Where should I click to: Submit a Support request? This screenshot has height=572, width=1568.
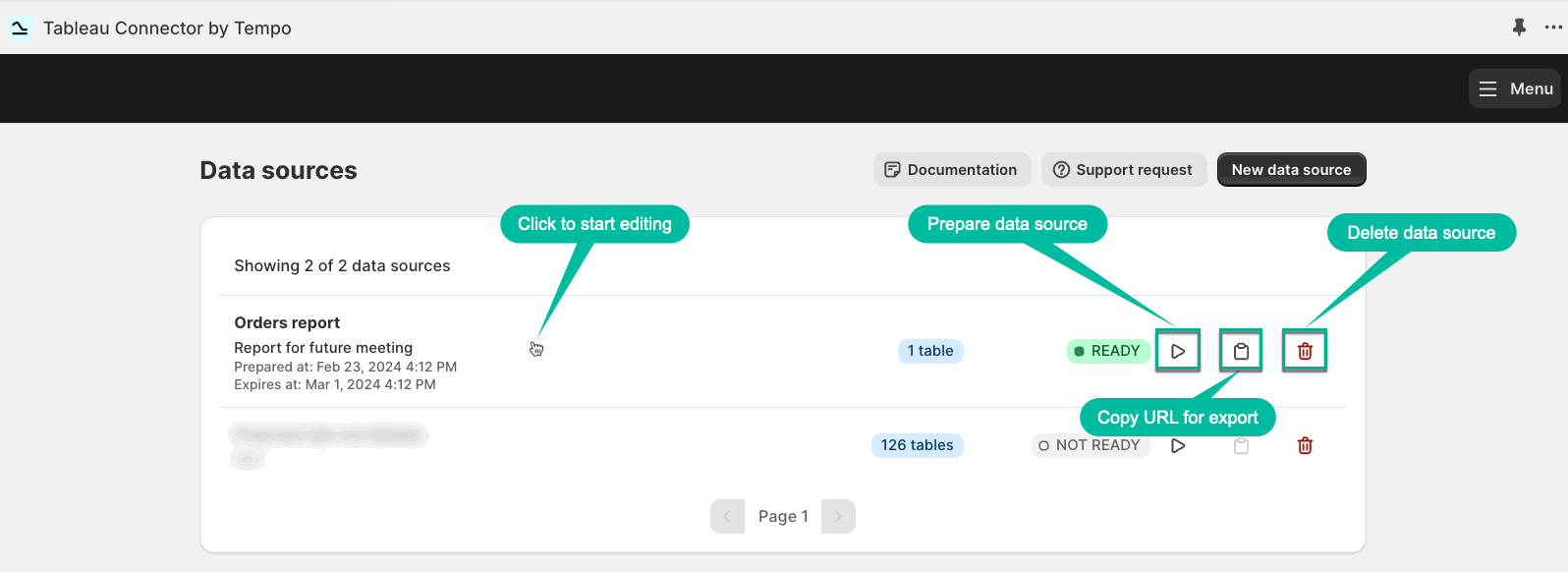1123,169
